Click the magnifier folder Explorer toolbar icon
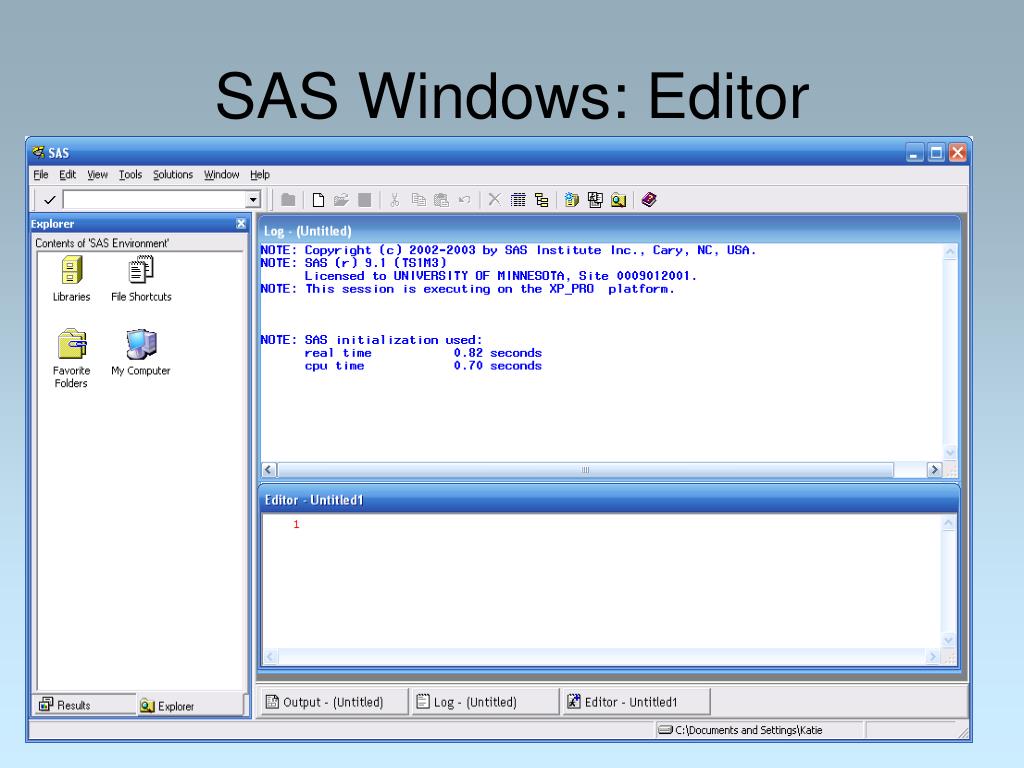Image resolution: width=1024 pixels, height=768 pixels. pyautogui.click(x=618, y=200)
